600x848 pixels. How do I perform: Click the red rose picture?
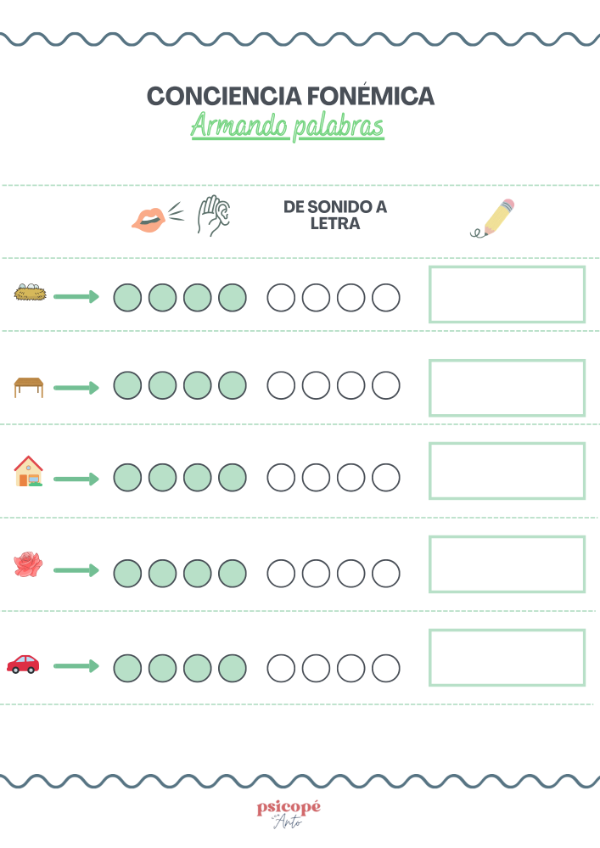[x=28, y=564]
